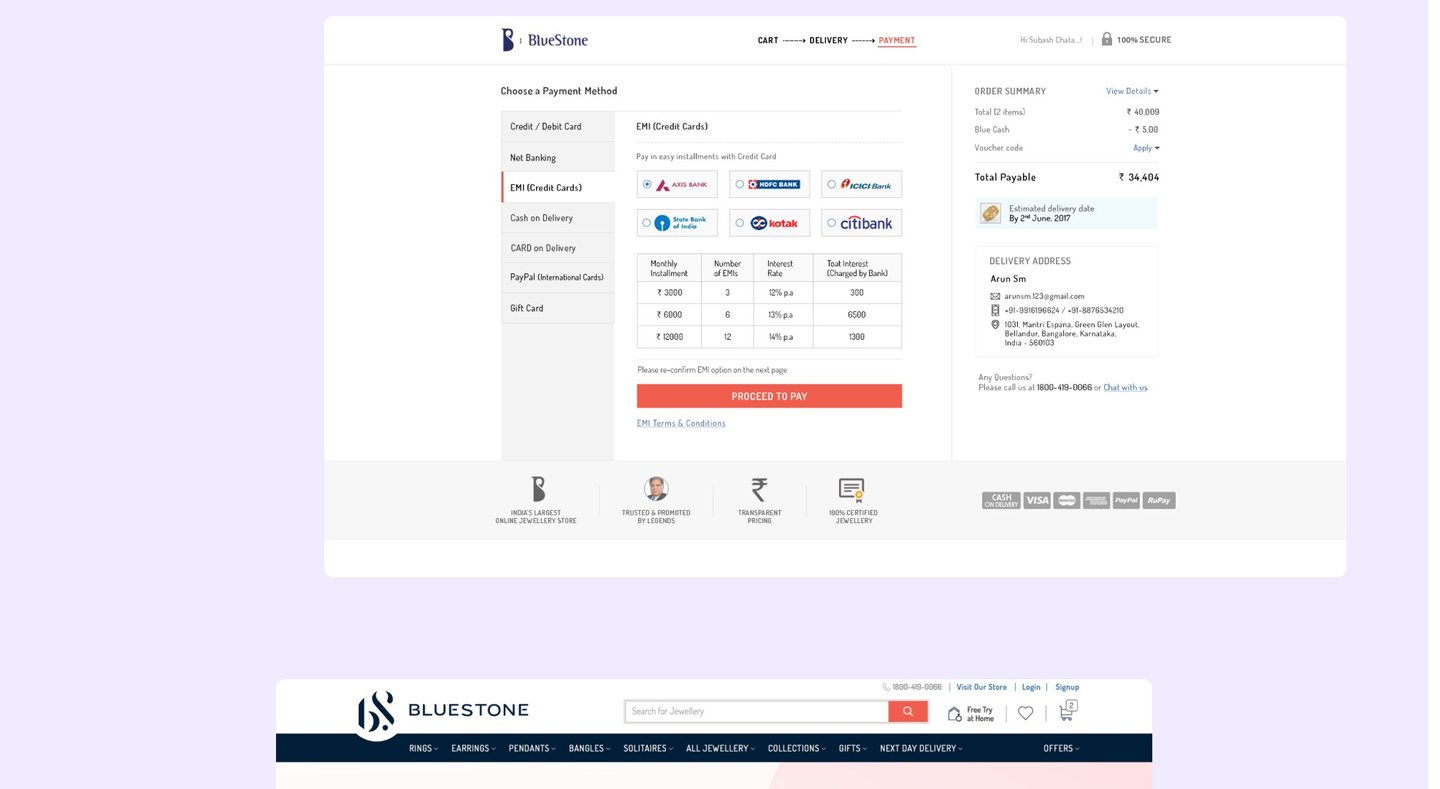Screen dimensions: 1440x789
Task: Click the PayPal payment badge
Action: click(x=1127, y=500)
